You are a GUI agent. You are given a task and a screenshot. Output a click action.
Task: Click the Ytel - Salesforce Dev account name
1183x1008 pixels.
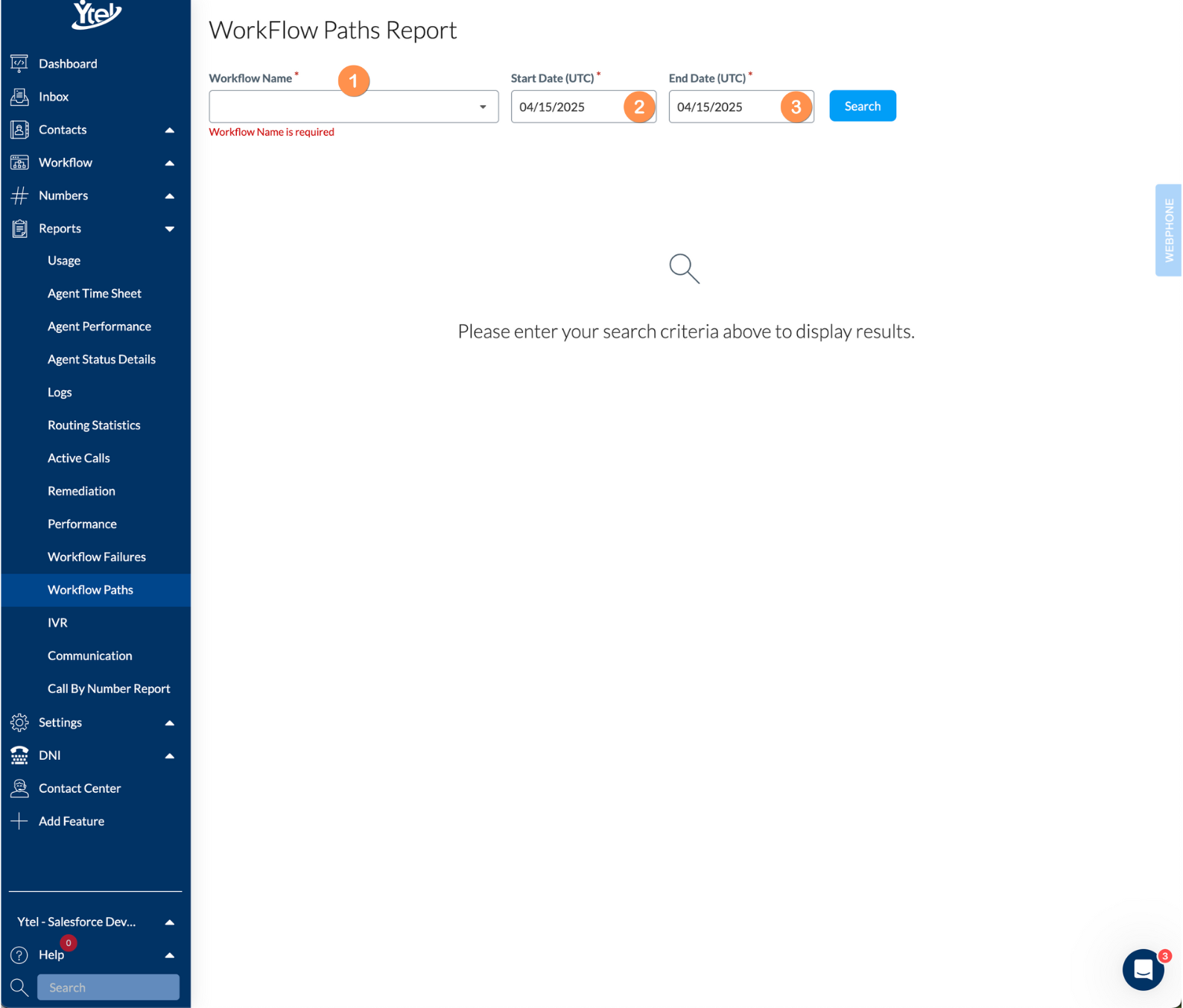click(x=76, y=922)
